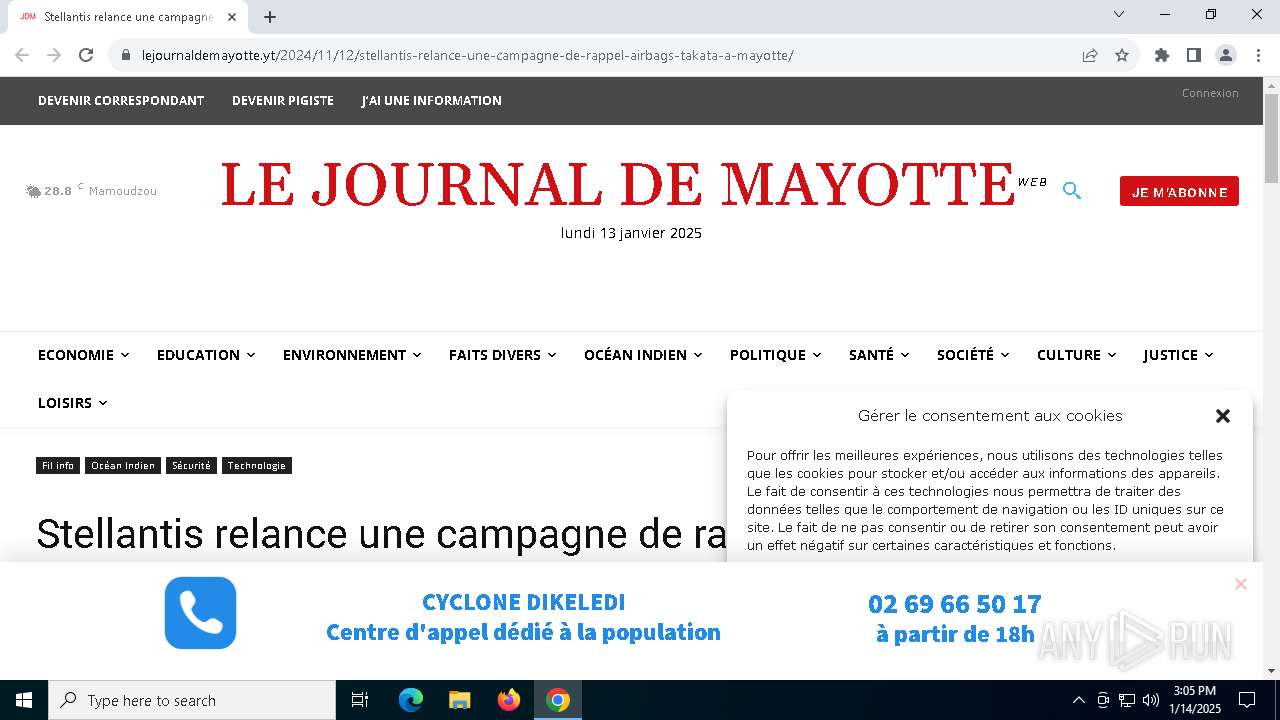The width and height of the screenshot is (1280, 720).
Task: Click the Windows taskbar search box
Action: [192, 700]
